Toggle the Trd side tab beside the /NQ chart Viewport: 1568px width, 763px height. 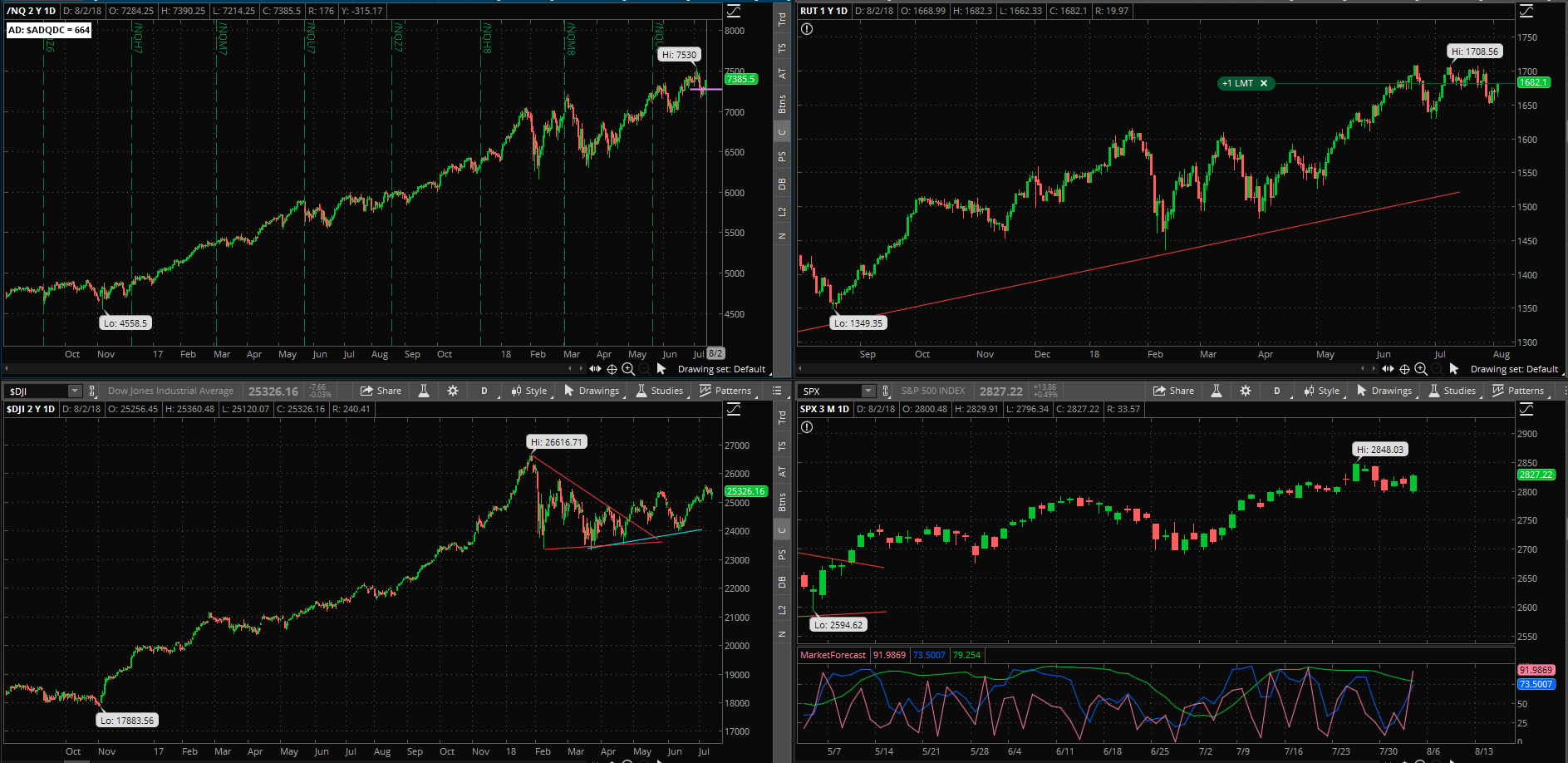tap(782, 20)
